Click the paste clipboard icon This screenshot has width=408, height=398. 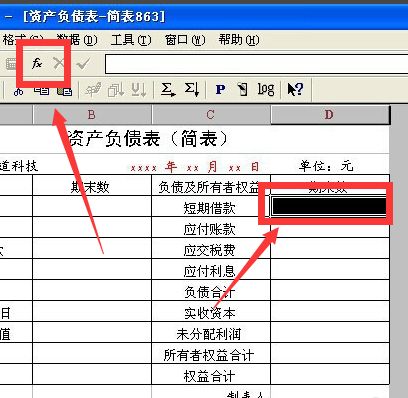pyautogui.click(x=64, y=90)
